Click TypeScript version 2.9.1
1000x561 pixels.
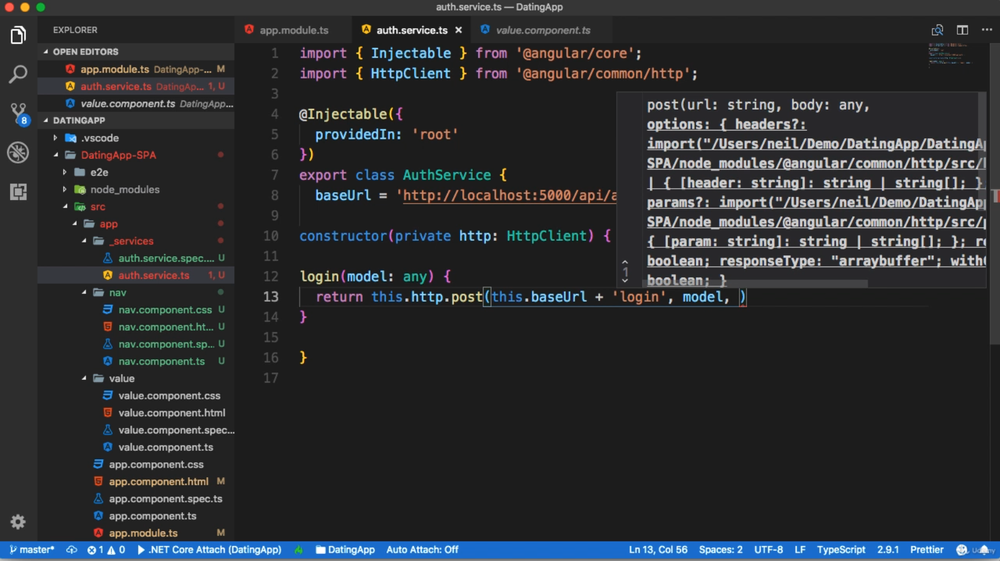click(888, 550)
